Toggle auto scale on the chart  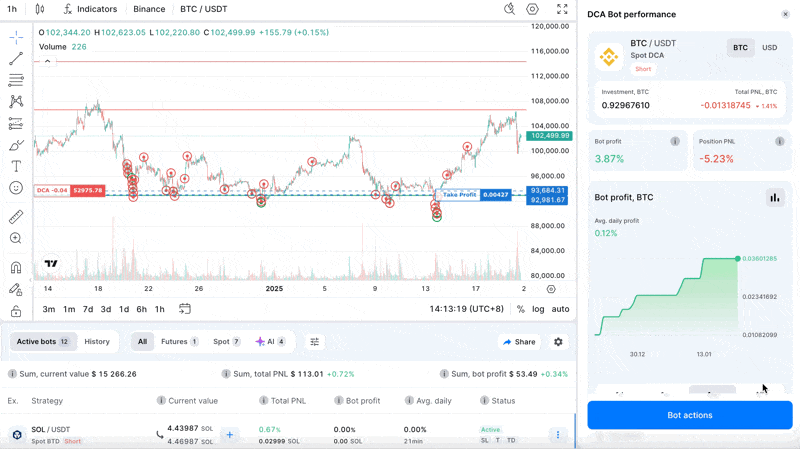click(x=560, y=309)
